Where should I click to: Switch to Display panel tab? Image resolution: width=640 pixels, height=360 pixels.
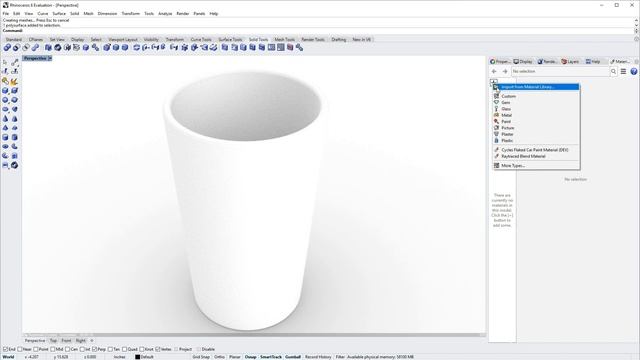[x=523, y=61]
